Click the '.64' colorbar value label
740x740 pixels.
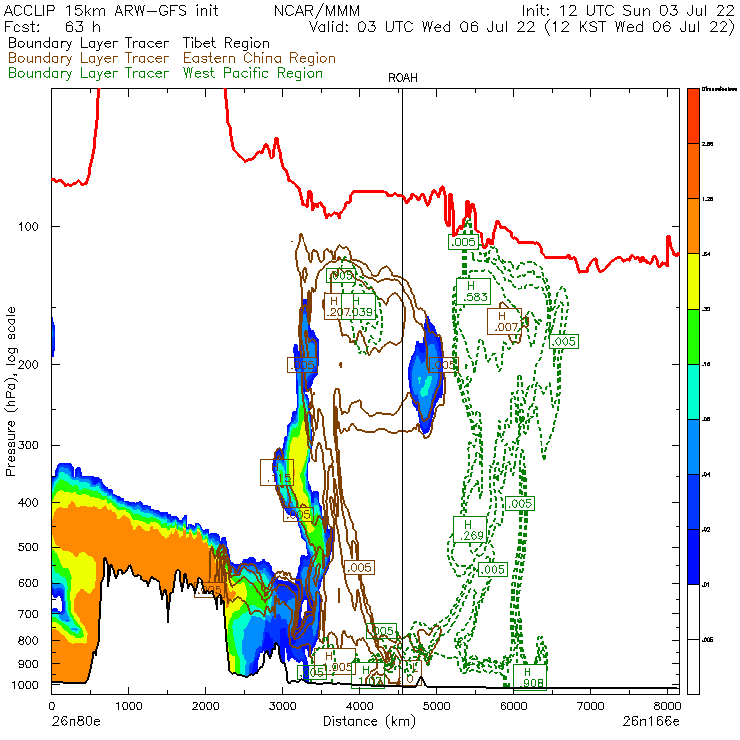706,254
